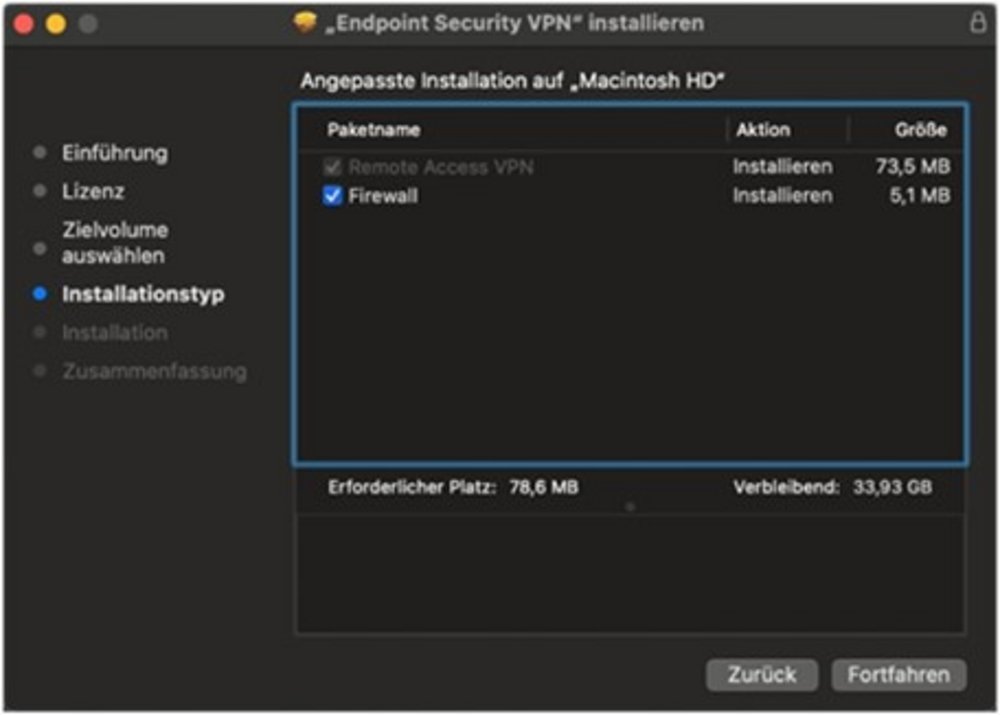Screen dimensions: 1000x715
Task: Open the Zielvolume auswählen step
Action: (115, 243)
